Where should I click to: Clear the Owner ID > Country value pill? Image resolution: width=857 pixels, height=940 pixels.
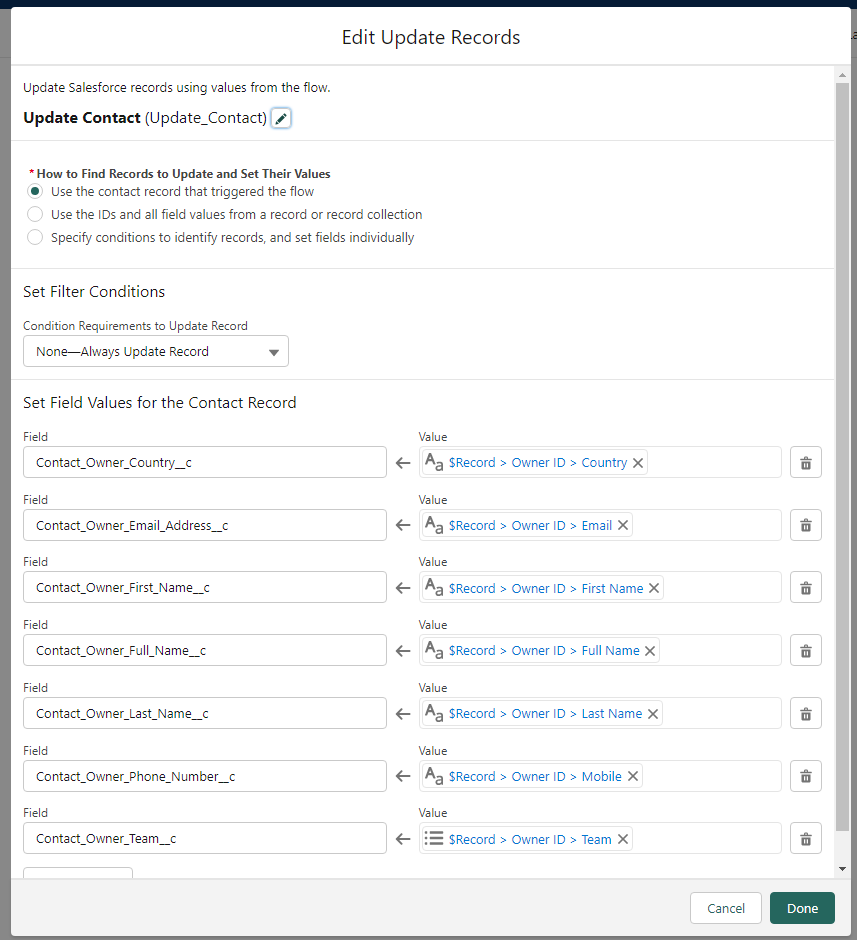[638, 463]
